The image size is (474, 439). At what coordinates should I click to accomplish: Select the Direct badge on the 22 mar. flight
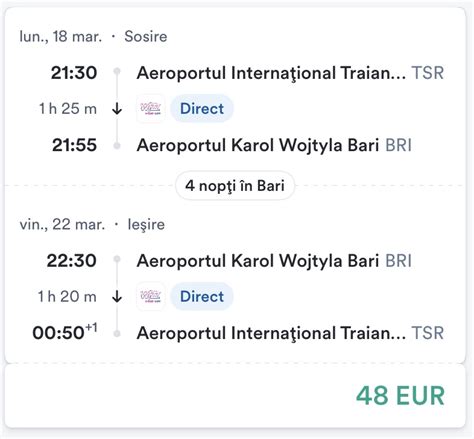(x=202, y=296)
